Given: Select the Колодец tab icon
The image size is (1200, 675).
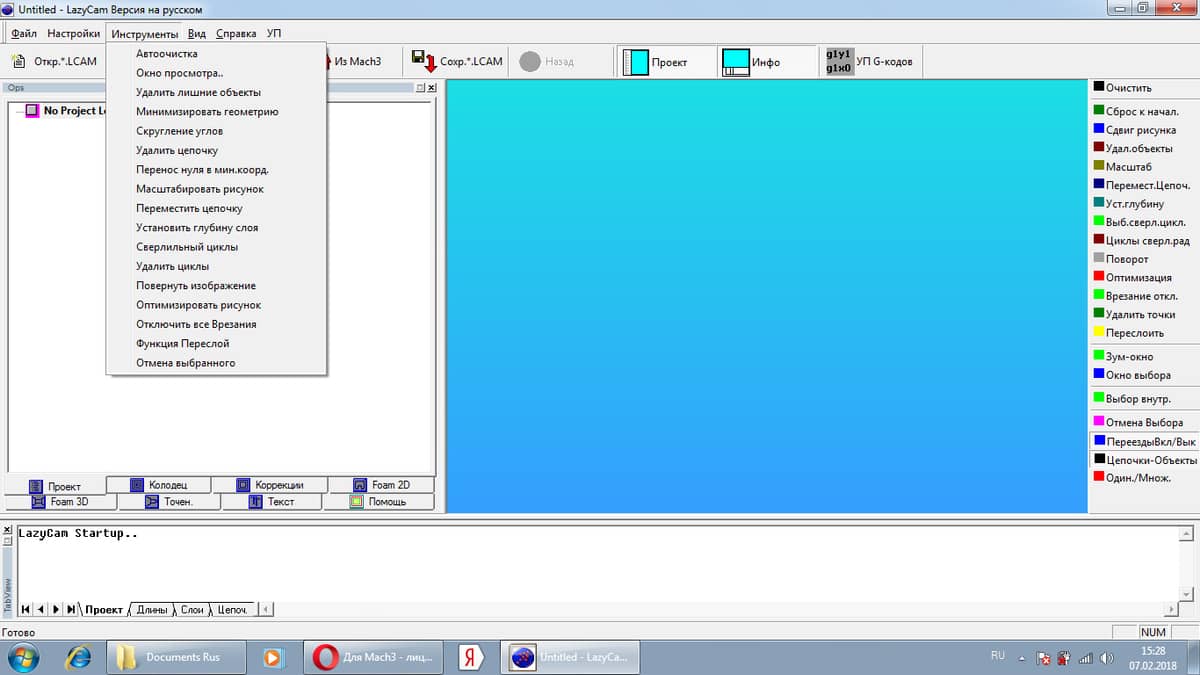Looking at the screenshot, I should [x=138, y=485].
